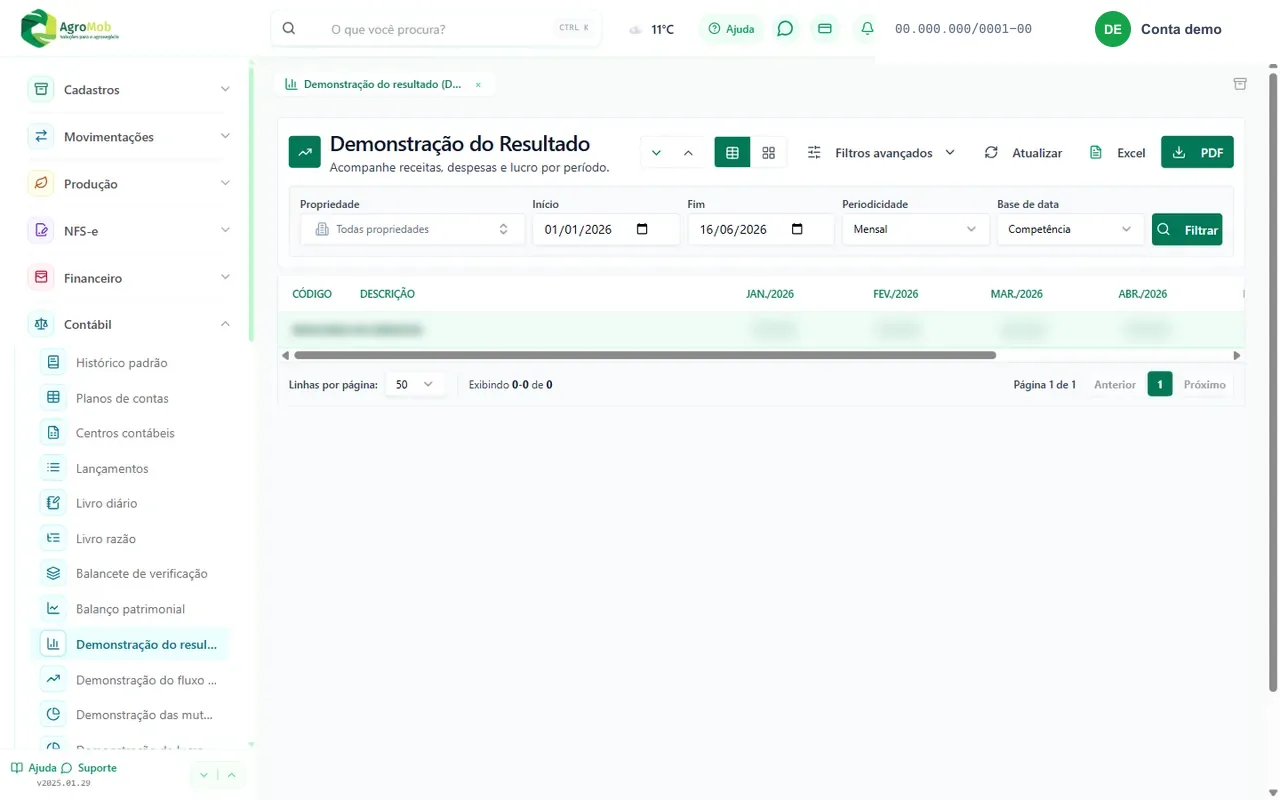Open the Base de data dropdown

point(1070,229)
